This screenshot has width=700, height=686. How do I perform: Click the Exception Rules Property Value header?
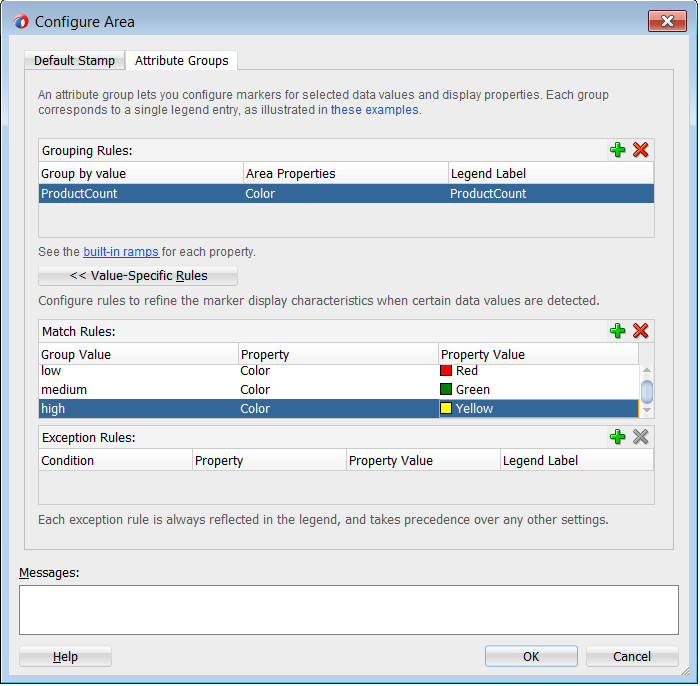[423, 460]
